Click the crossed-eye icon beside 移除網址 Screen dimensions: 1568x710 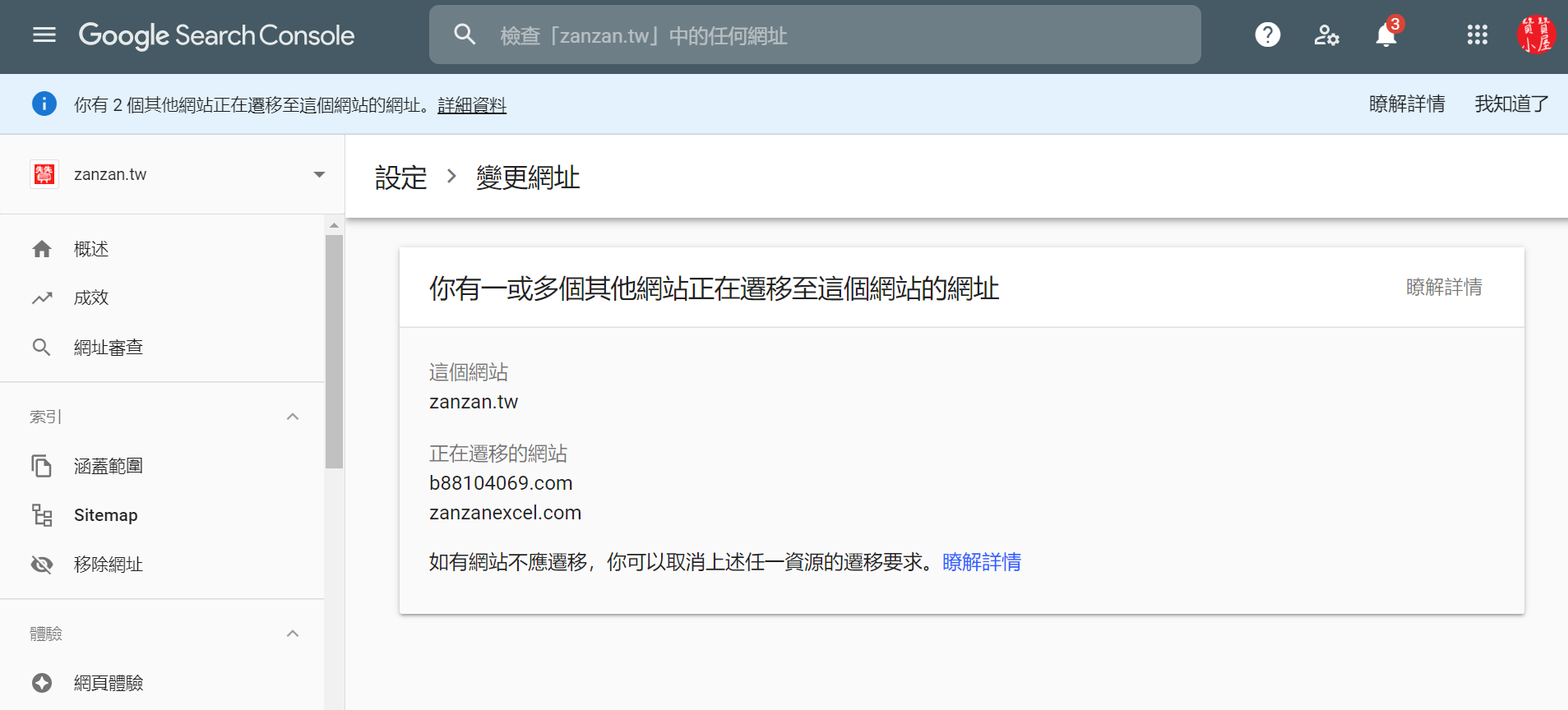click(x=42, y=565)
